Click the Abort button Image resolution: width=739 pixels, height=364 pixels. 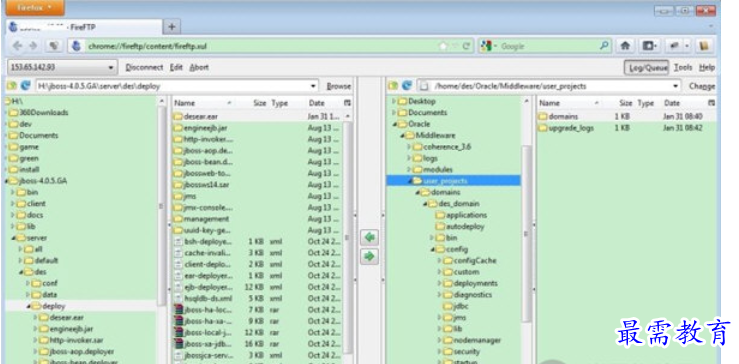tap(199, 67)
